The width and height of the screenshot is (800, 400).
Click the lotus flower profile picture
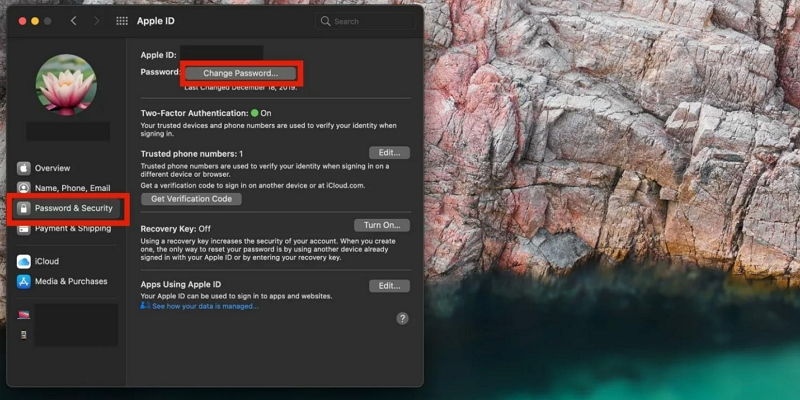(66, 85)
